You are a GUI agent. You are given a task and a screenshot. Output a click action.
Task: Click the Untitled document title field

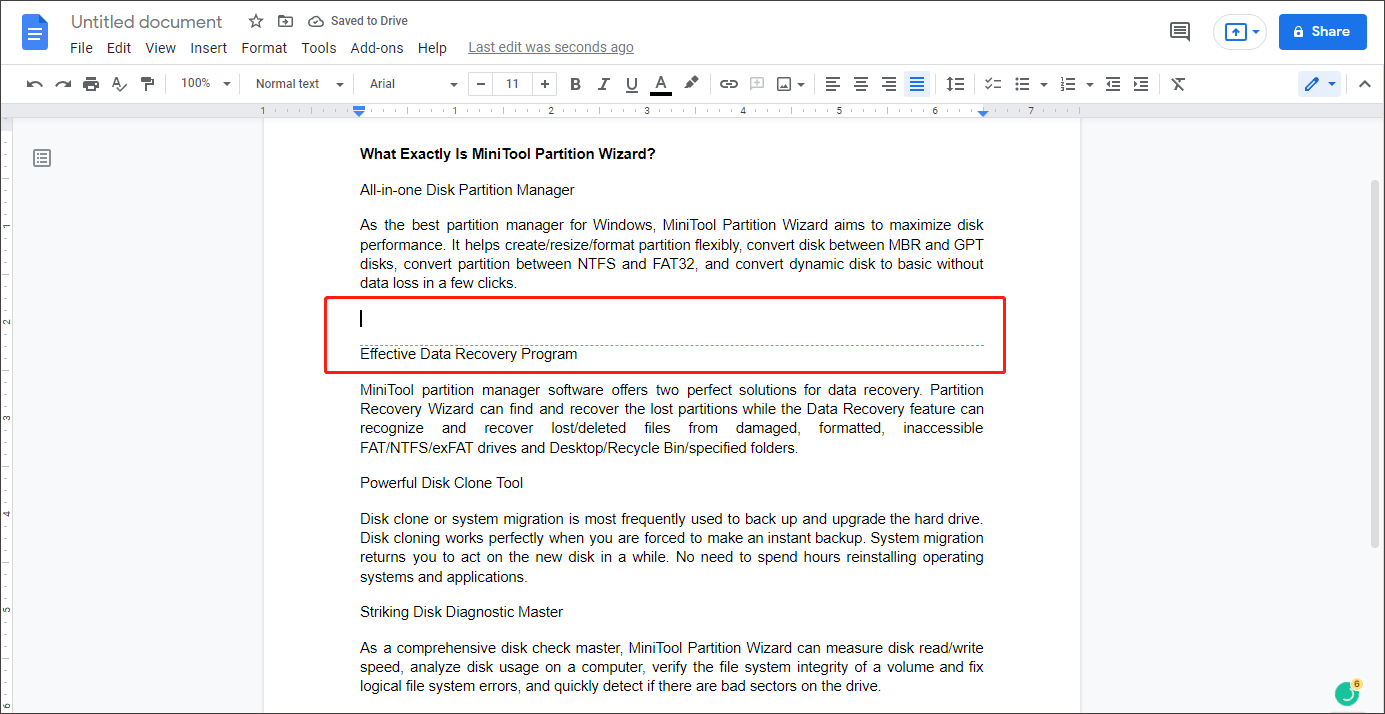click(147, 22)
